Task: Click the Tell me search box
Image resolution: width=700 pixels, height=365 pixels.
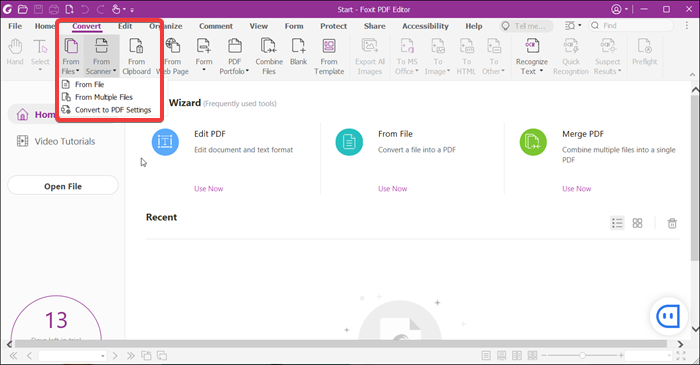Action: tap(527, 26)
